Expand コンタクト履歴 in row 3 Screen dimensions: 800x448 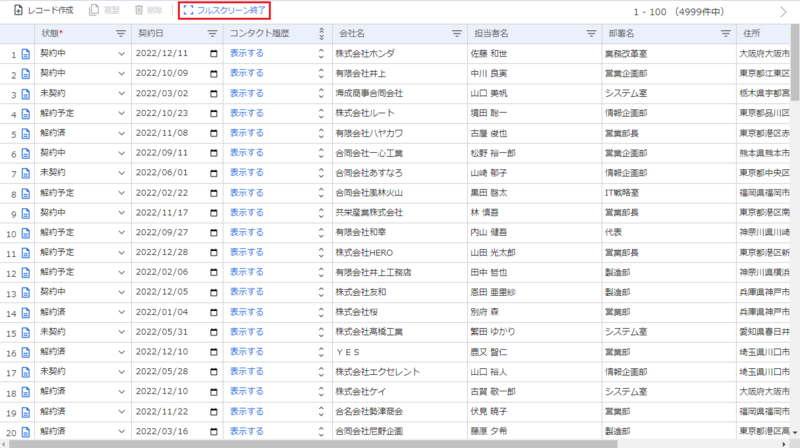click(321, 93)
